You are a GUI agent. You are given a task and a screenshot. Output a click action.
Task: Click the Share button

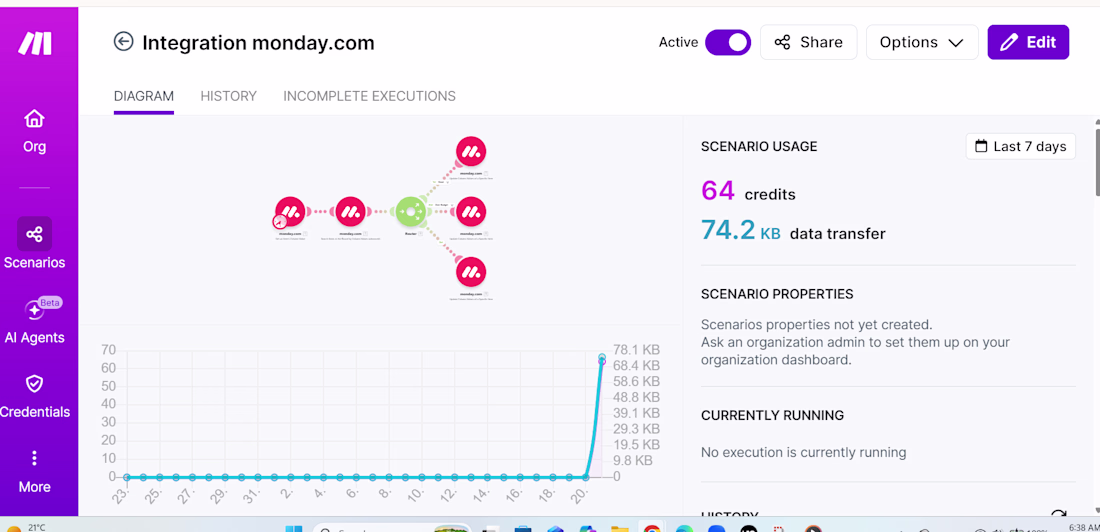[808, 42]
